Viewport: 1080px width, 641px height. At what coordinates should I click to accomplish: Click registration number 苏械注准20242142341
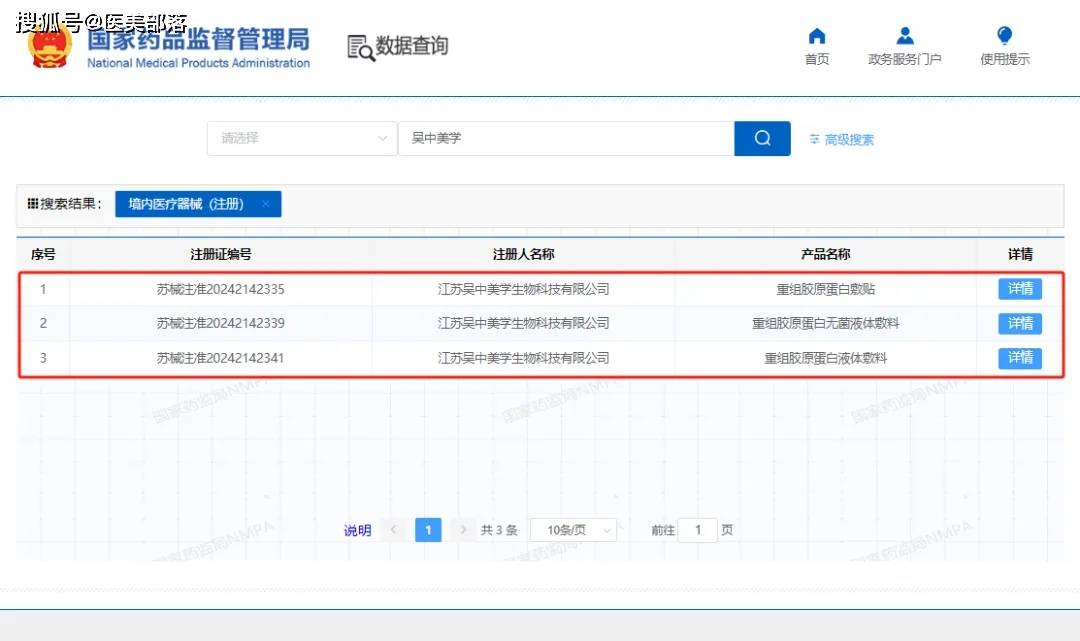click(x=220, y=358)
